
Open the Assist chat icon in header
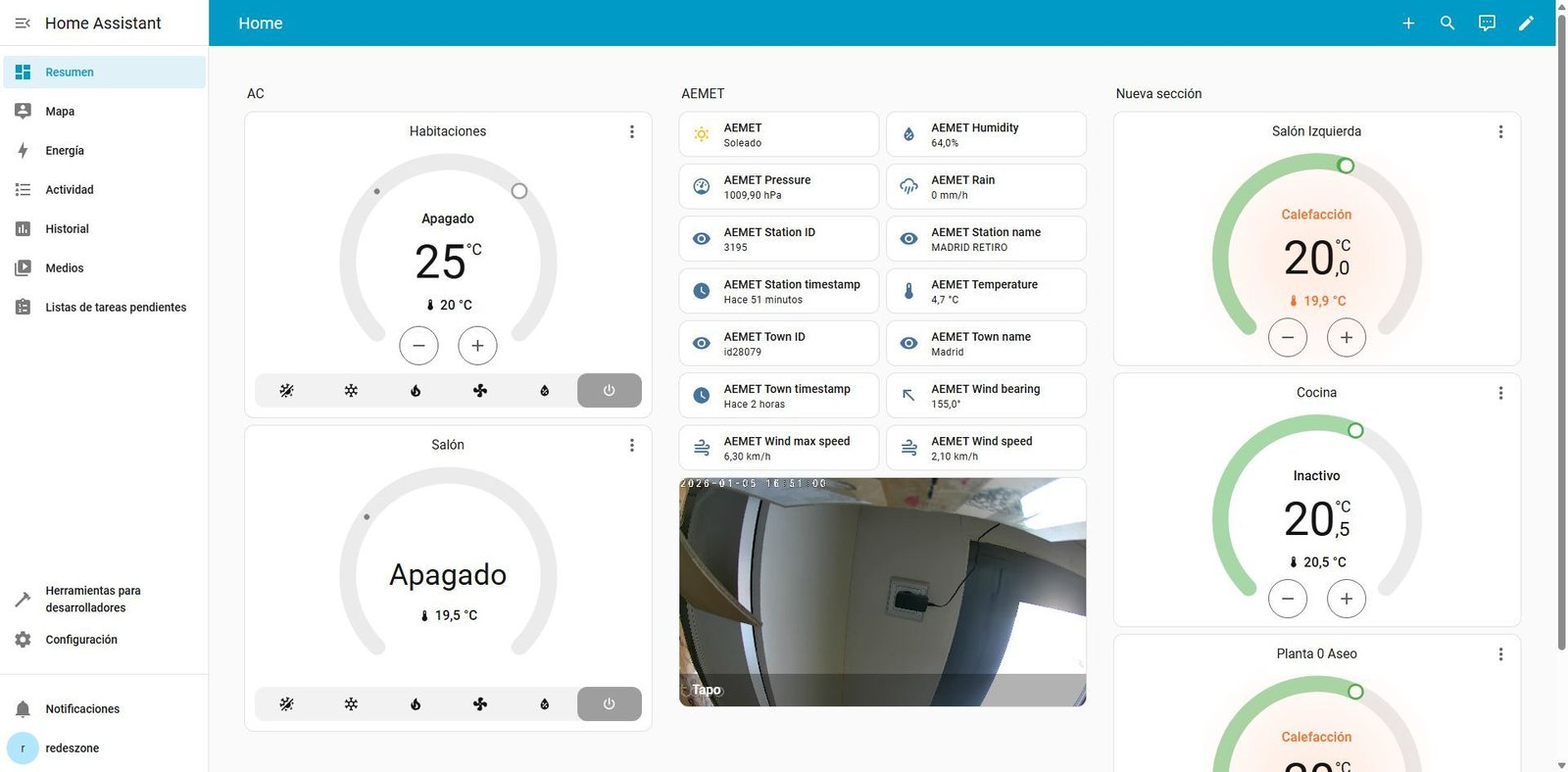click(1487, 23)
